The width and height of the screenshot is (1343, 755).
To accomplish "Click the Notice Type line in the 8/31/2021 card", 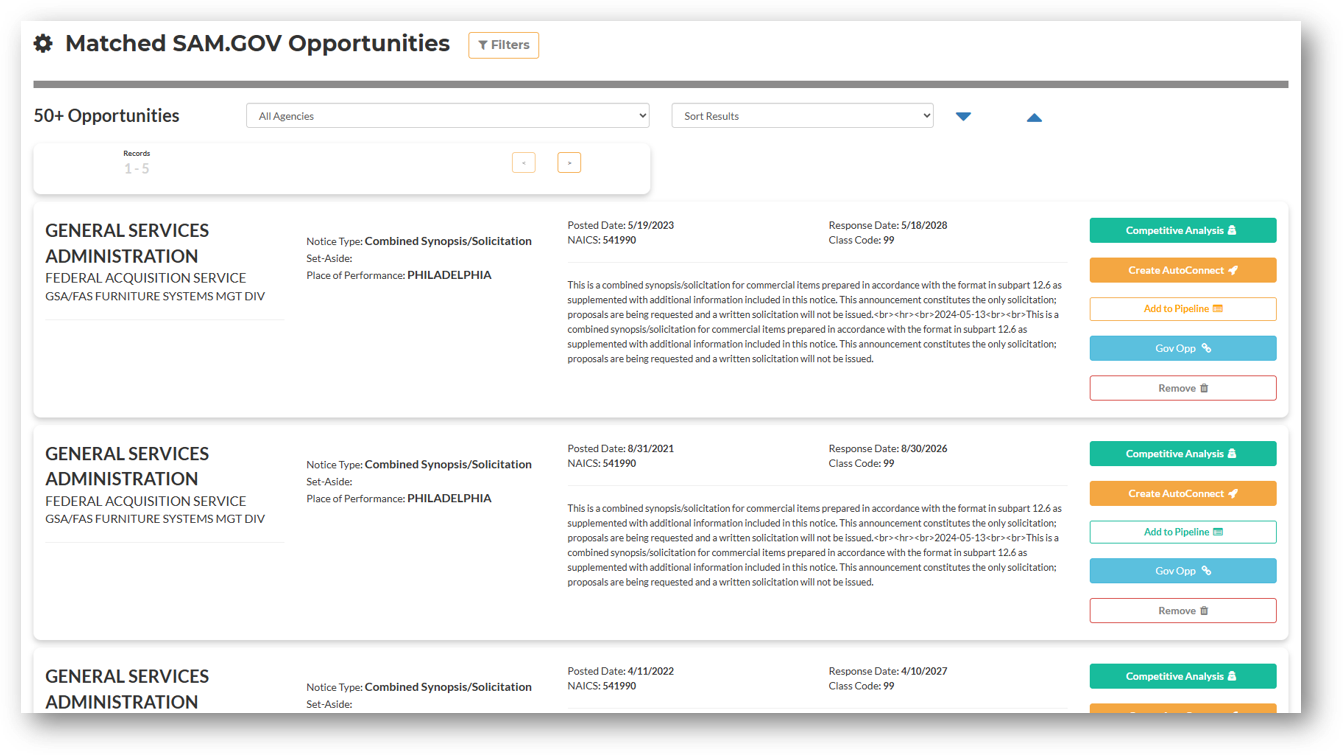I will [x=419, y=465].
